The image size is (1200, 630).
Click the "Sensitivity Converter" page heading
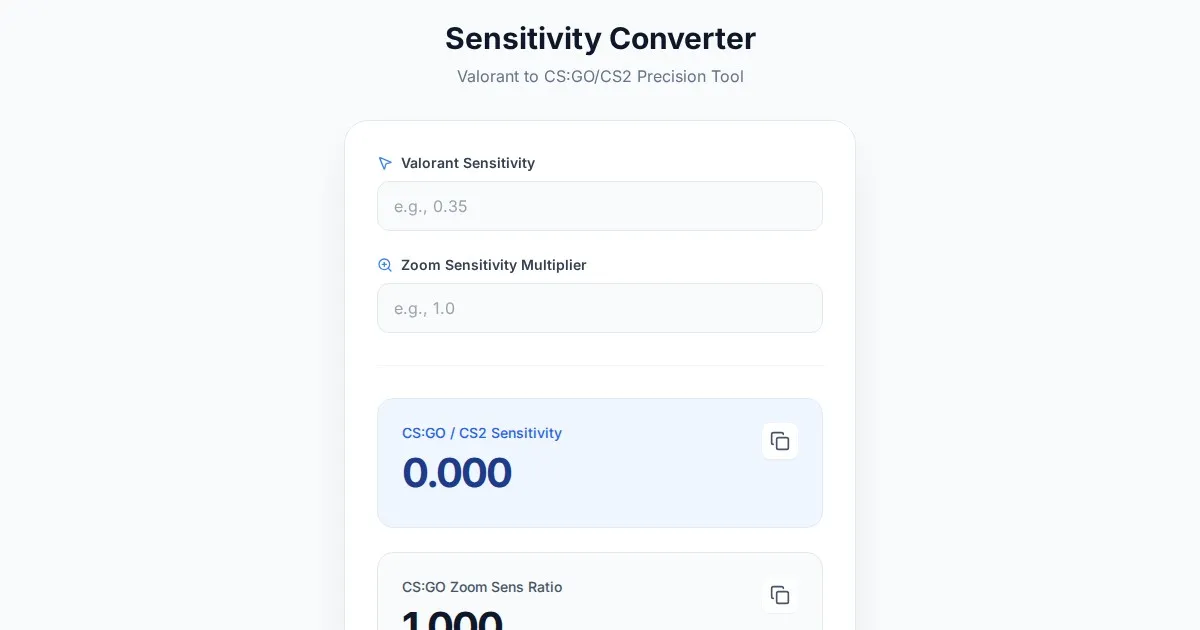coord(600,39)
